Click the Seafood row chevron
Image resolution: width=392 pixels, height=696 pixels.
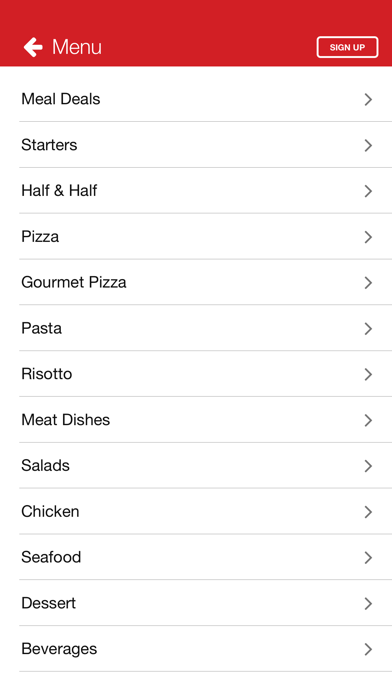pos(368,558)
